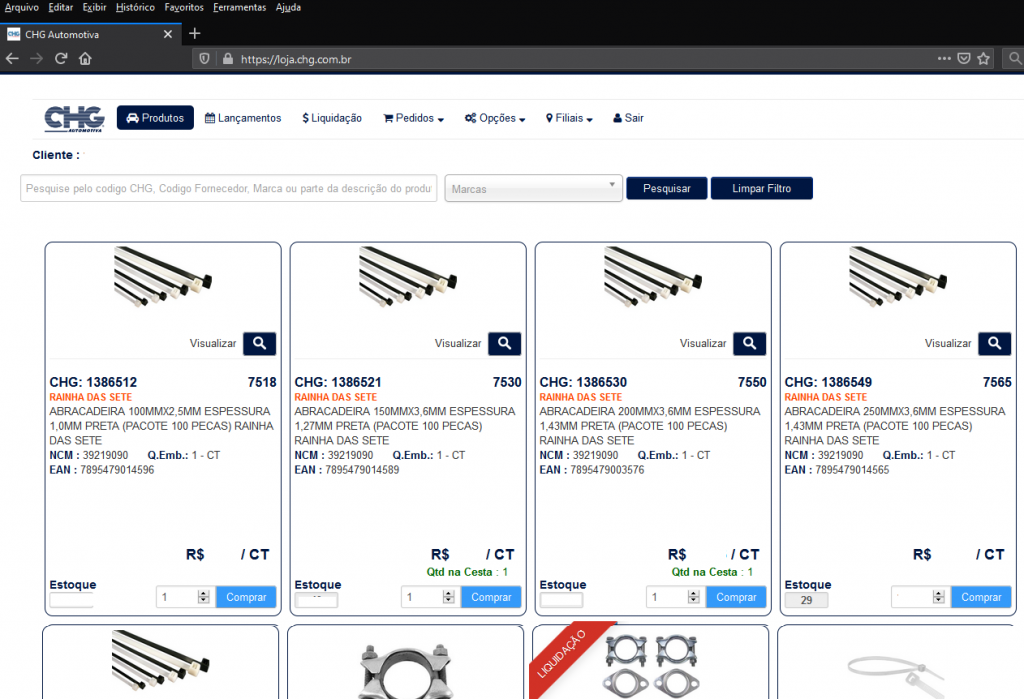Expand the Opções dropdown menu
Viewport: 1024px width, 699px height.
pyautogui.click(x=495, y=118)
